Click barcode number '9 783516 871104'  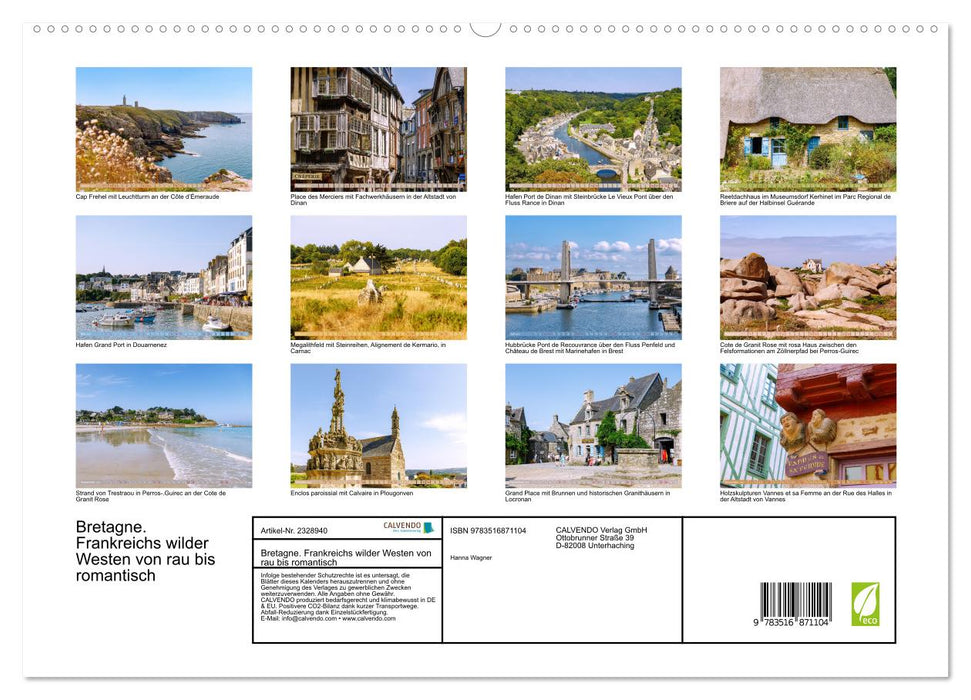pos(791,623)
